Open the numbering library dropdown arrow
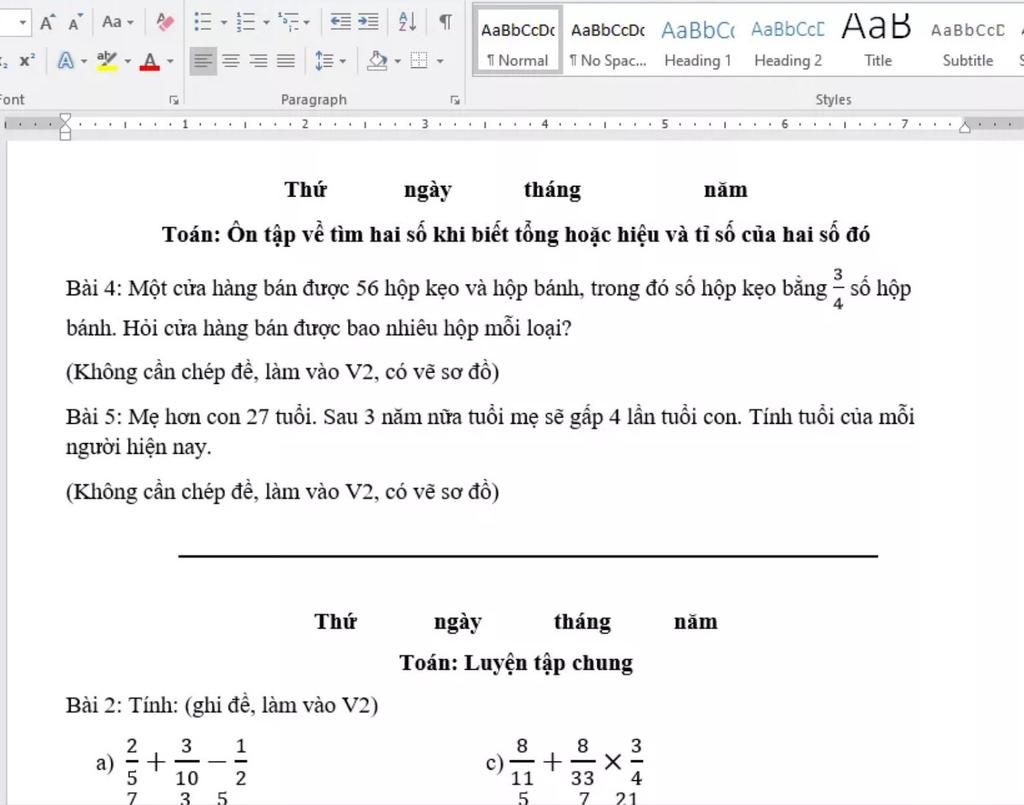 266,22
